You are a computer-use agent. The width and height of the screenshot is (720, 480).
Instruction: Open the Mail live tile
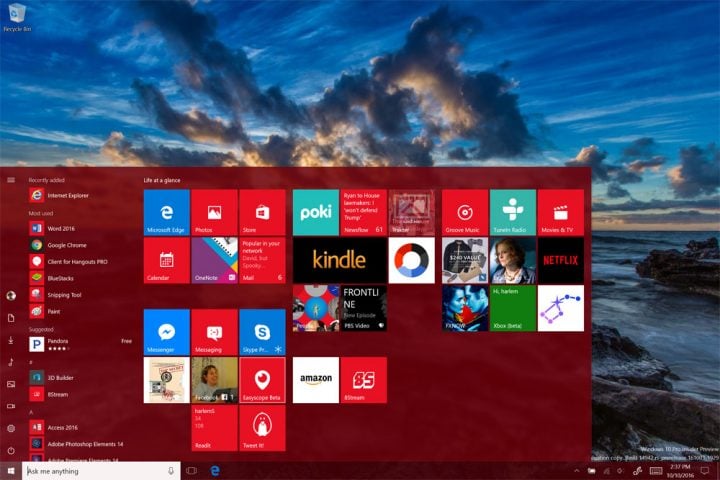tap(262, 260)
